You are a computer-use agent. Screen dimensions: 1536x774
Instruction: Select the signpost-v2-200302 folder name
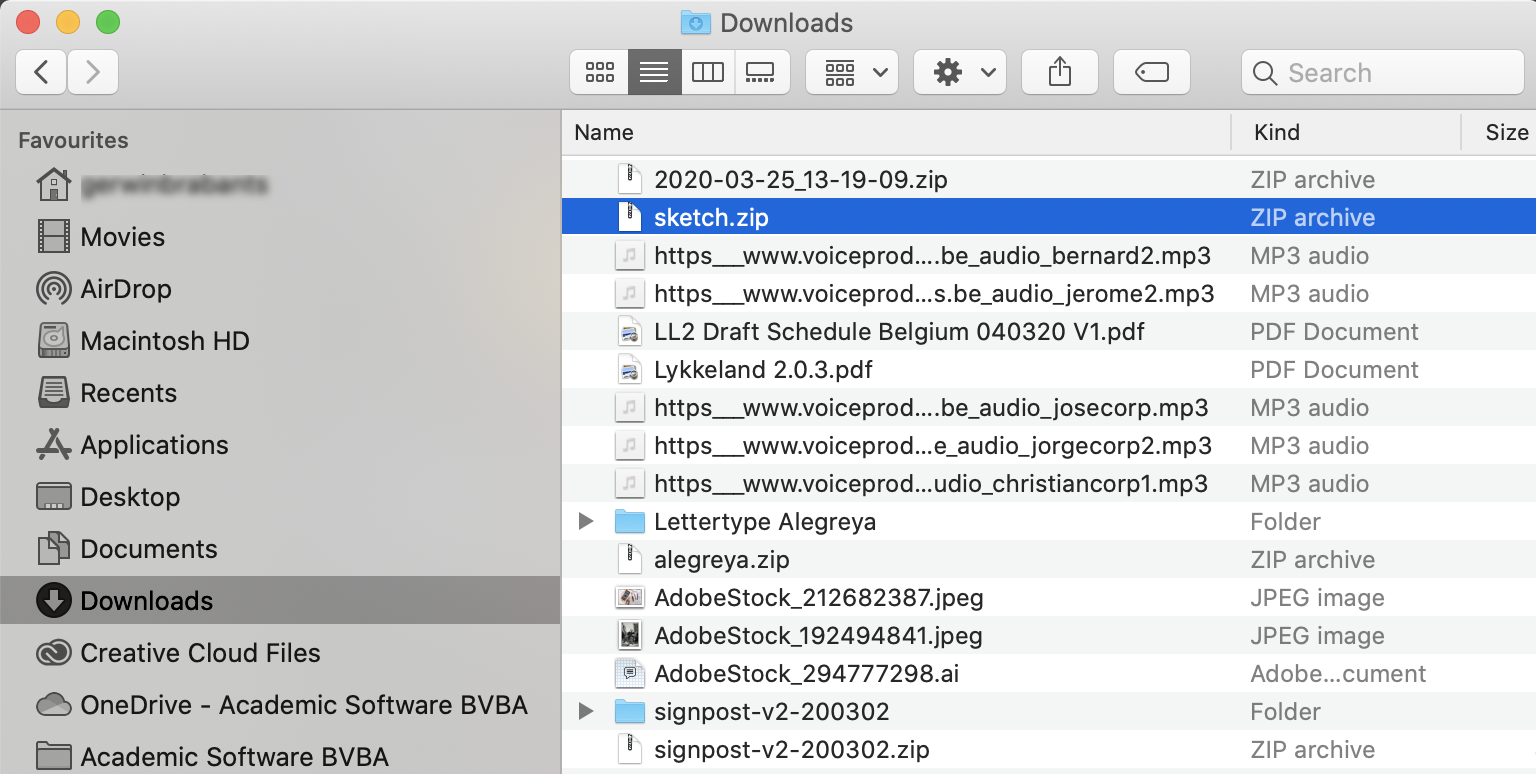pos(772,712)
